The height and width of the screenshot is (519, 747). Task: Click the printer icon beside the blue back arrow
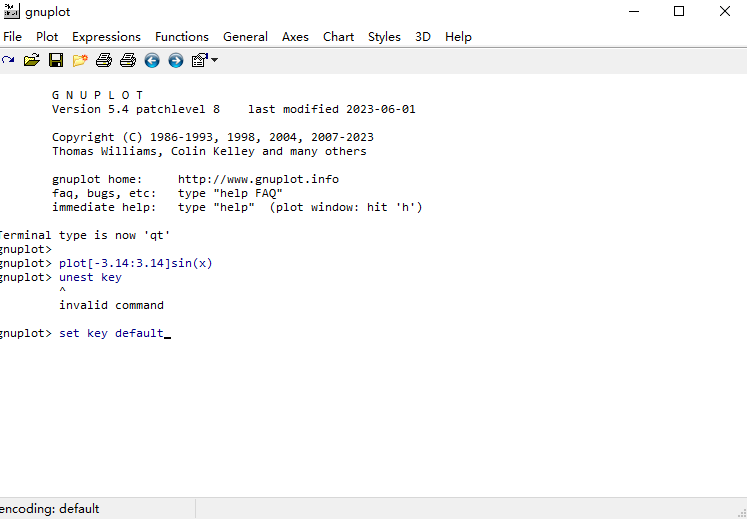click(128, 61)
